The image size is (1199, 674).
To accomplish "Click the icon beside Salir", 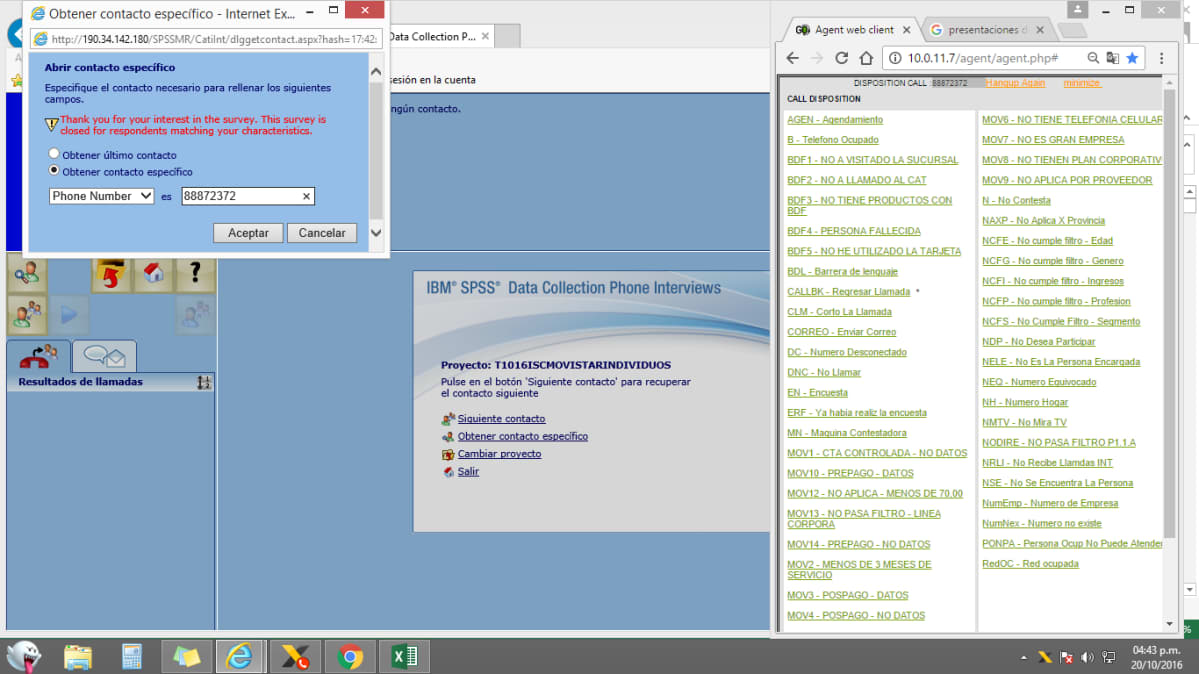I will (448, 472).
